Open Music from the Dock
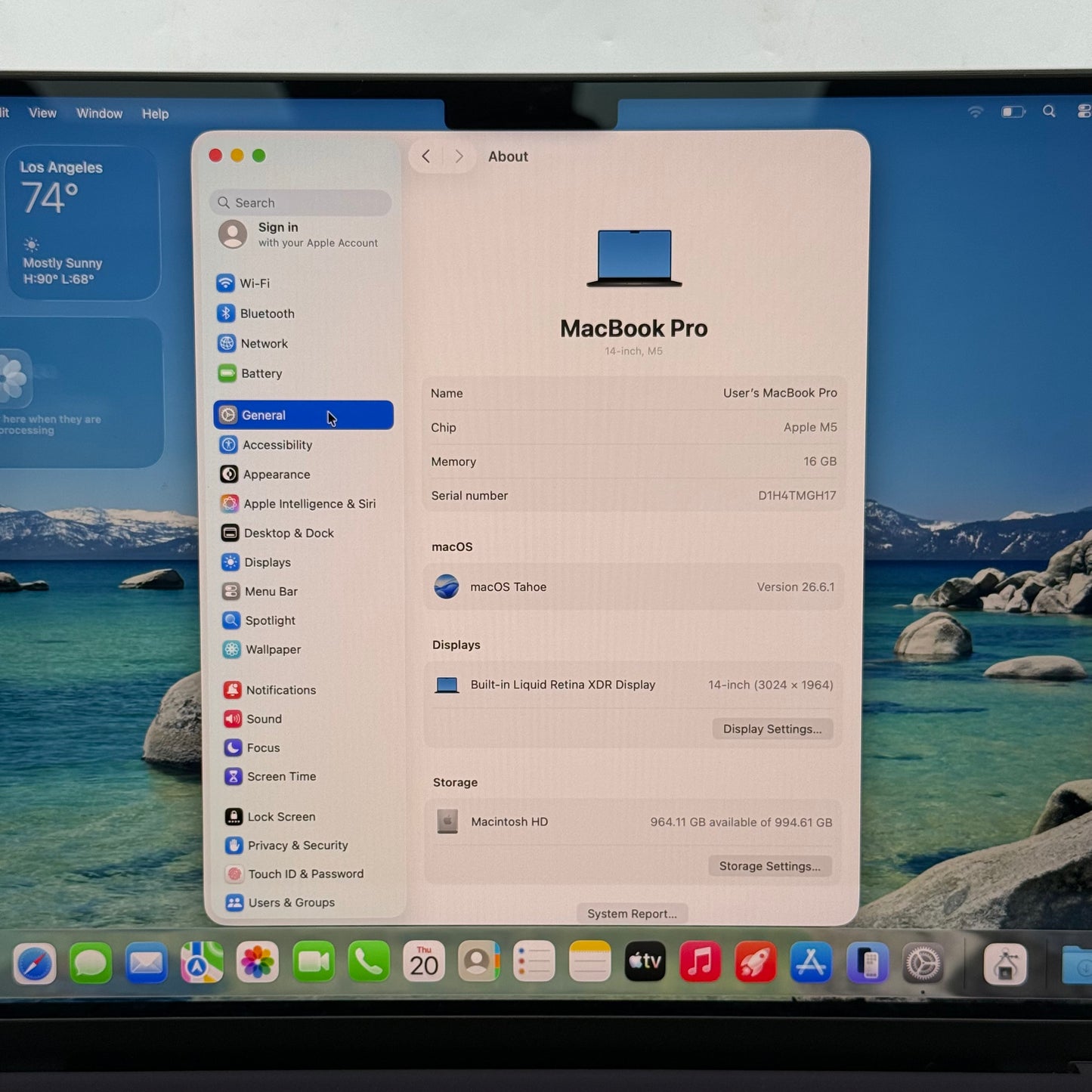This screenshot has width=1092, height=1092. point(701,962)
